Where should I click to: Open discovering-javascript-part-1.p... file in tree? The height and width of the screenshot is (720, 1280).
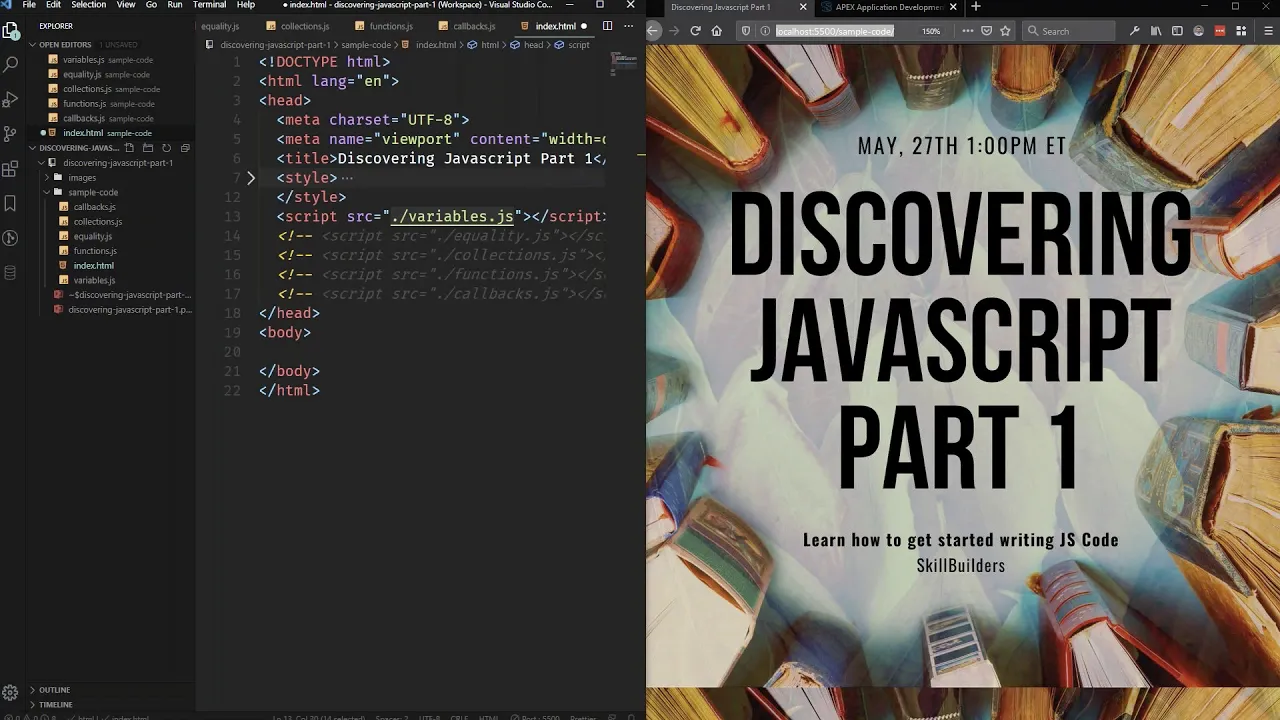pos(129,310)
